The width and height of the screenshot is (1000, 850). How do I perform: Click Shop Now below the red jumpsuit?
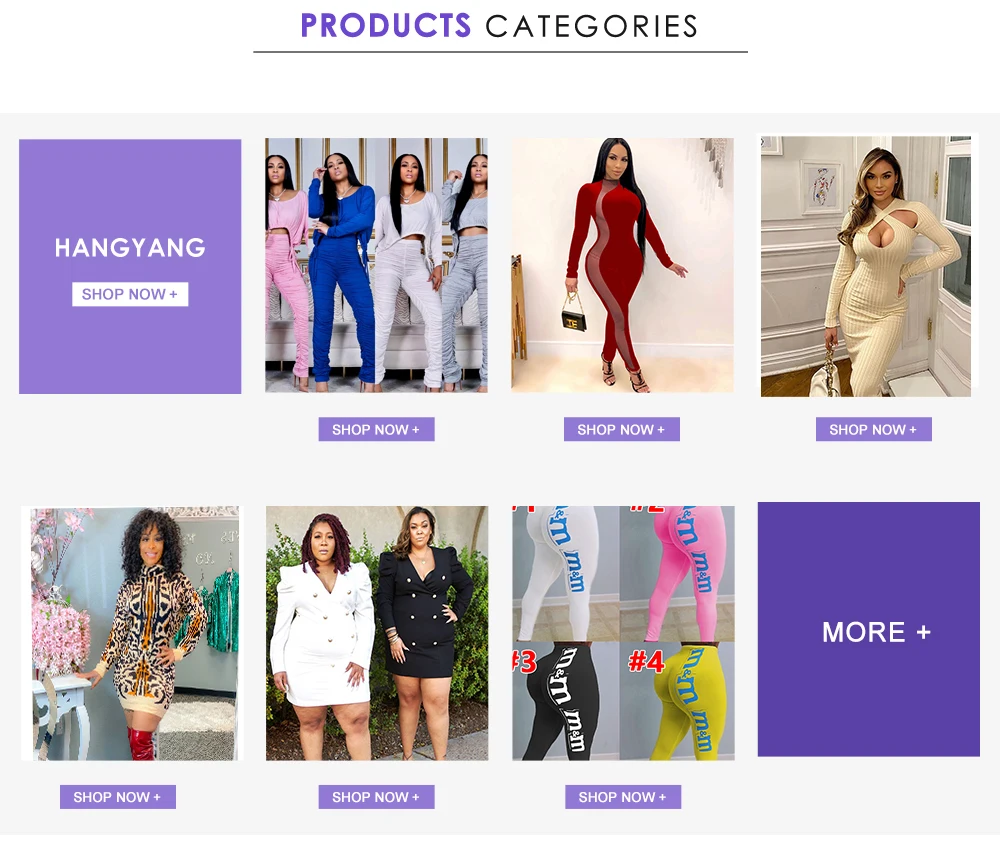[621, 430]
